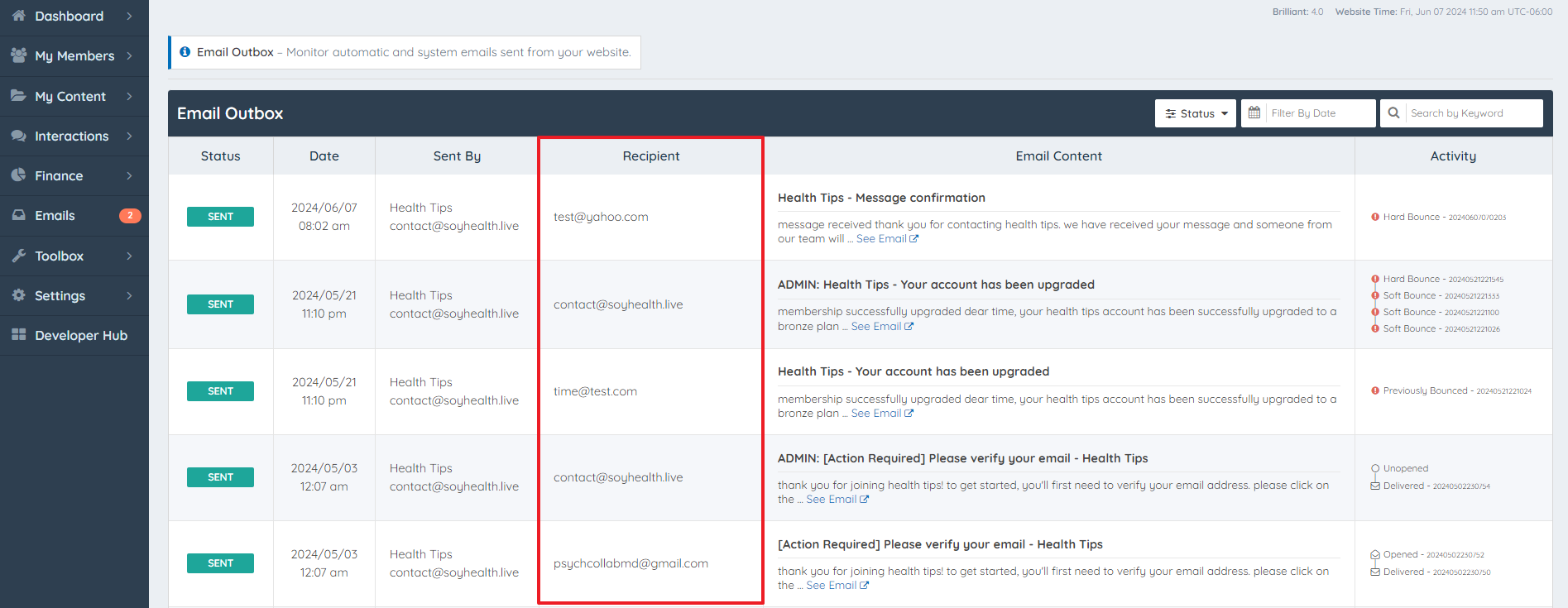The height and width of the screenshot is (608, 1568).
Task: Select recipient psychcollabmd@gmail.com
Action: point(631,563)
